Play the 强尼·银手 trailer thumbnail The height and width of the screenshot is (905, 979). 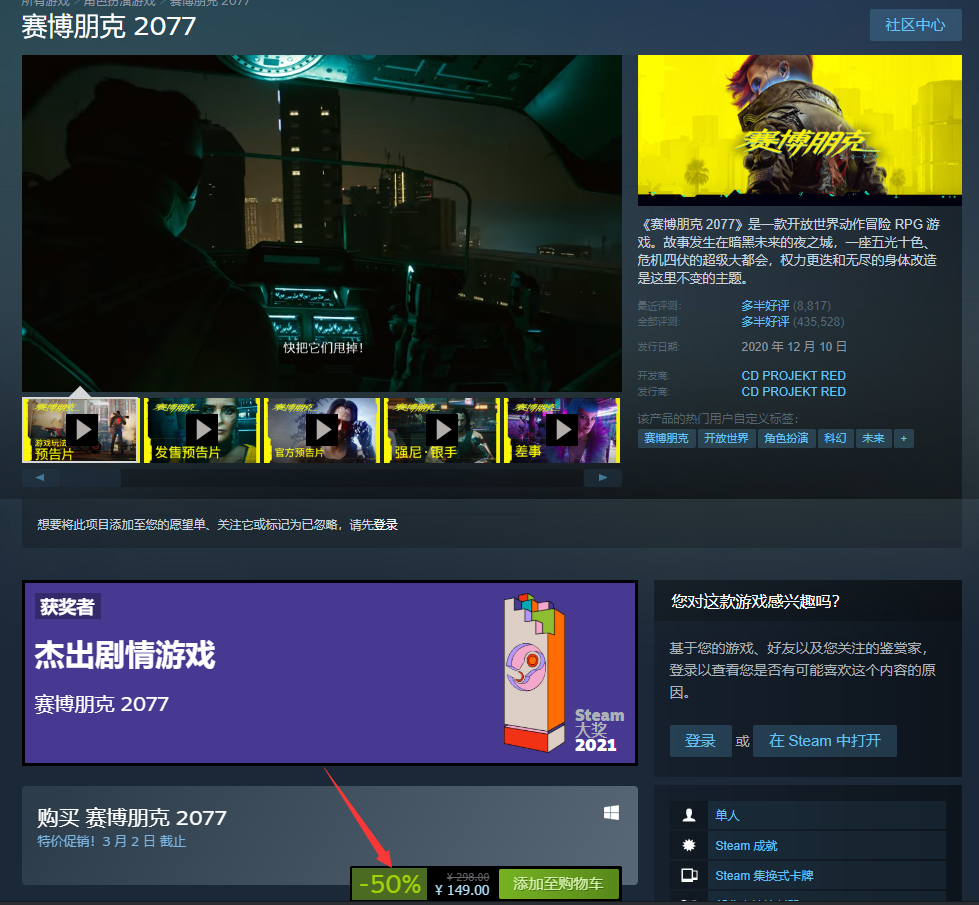pyautogui.click(x=442, y=430)
